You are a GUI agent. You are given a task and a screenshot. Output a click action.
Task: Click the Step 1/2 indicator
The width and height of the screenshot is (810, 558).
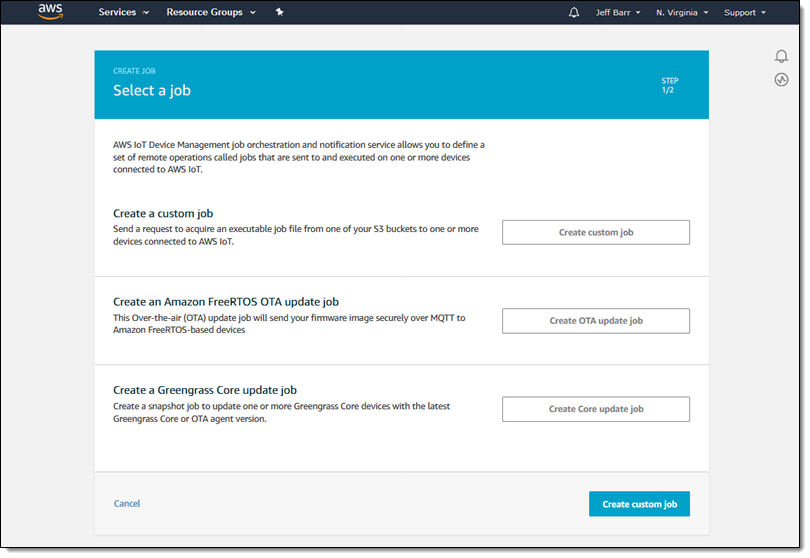tap(669, 85)
